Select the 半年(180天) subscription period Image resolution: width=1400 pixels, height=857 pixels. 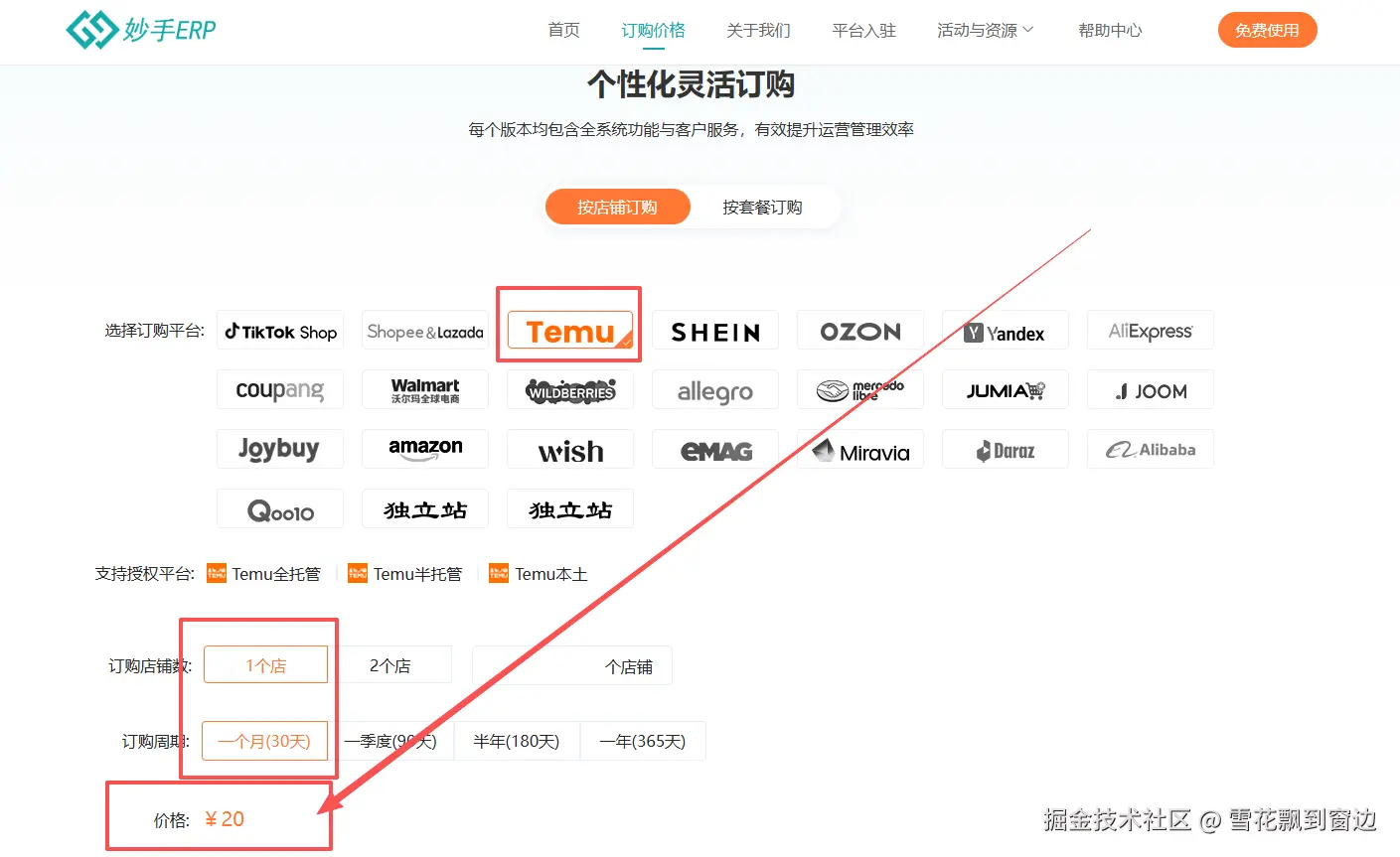tap(517, 741)
